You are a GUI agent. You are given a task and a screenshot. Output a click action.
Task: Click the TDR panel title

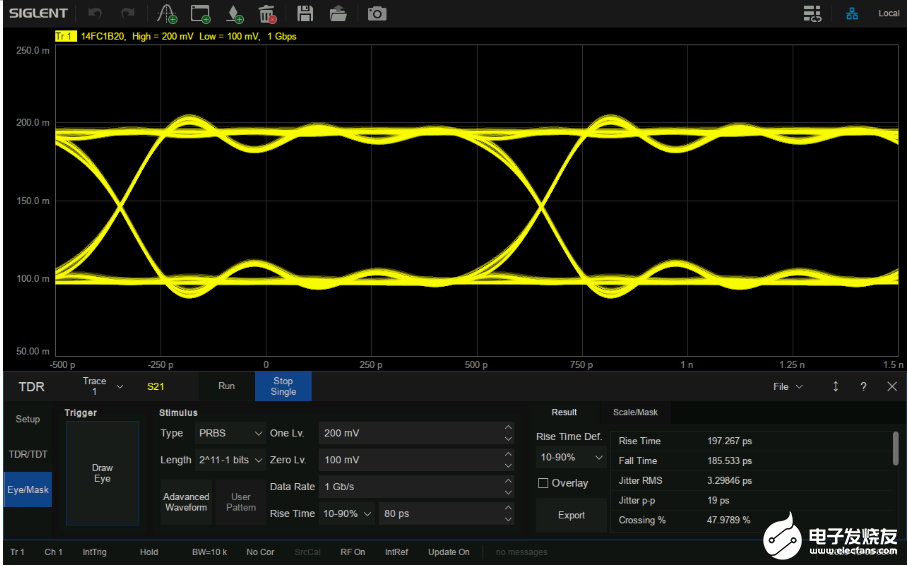coord(31,386)
